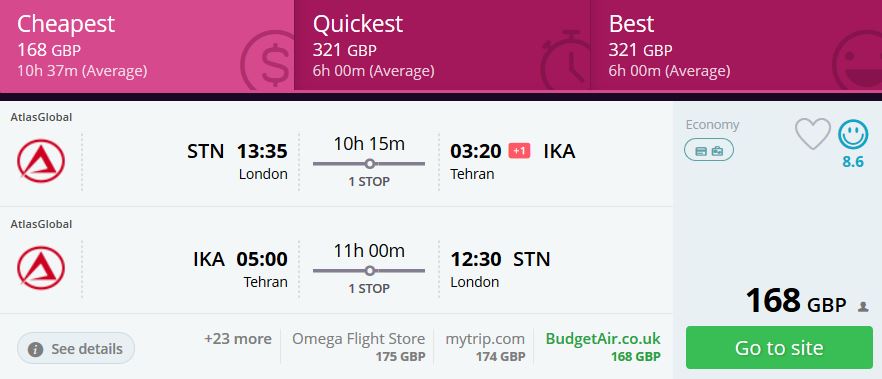Click the baggage info pill icon
The image size is (882, 379).
pos(709,151)
